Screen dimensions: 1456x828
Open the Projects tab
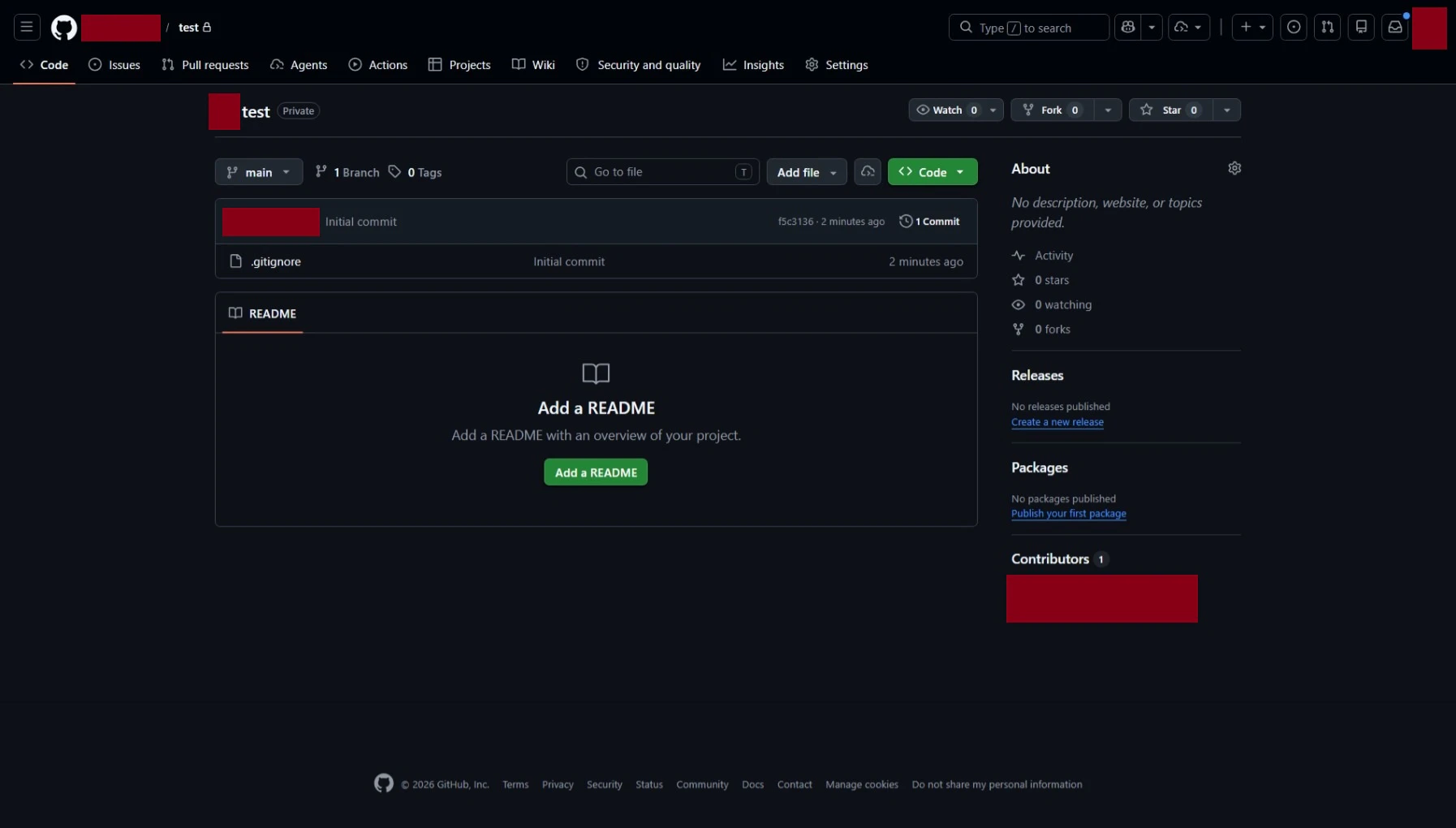tap(459, 65)
